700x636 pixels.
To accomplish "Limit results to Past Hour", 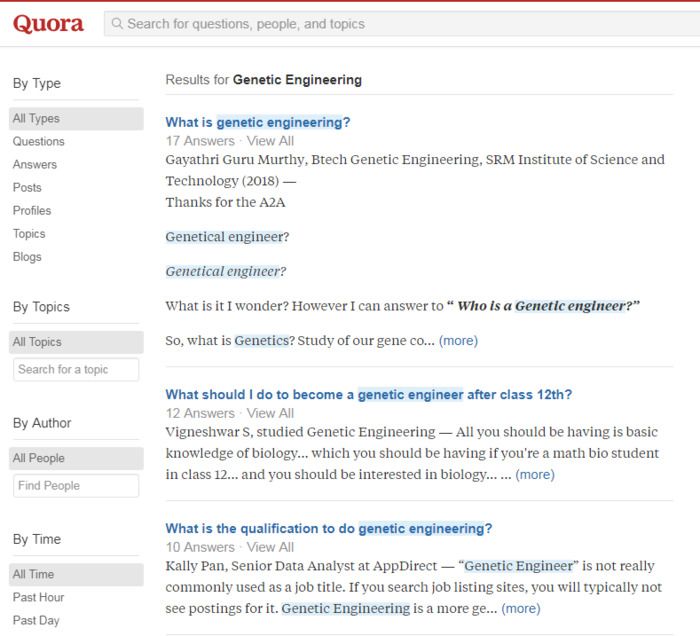I will point(39,597).
